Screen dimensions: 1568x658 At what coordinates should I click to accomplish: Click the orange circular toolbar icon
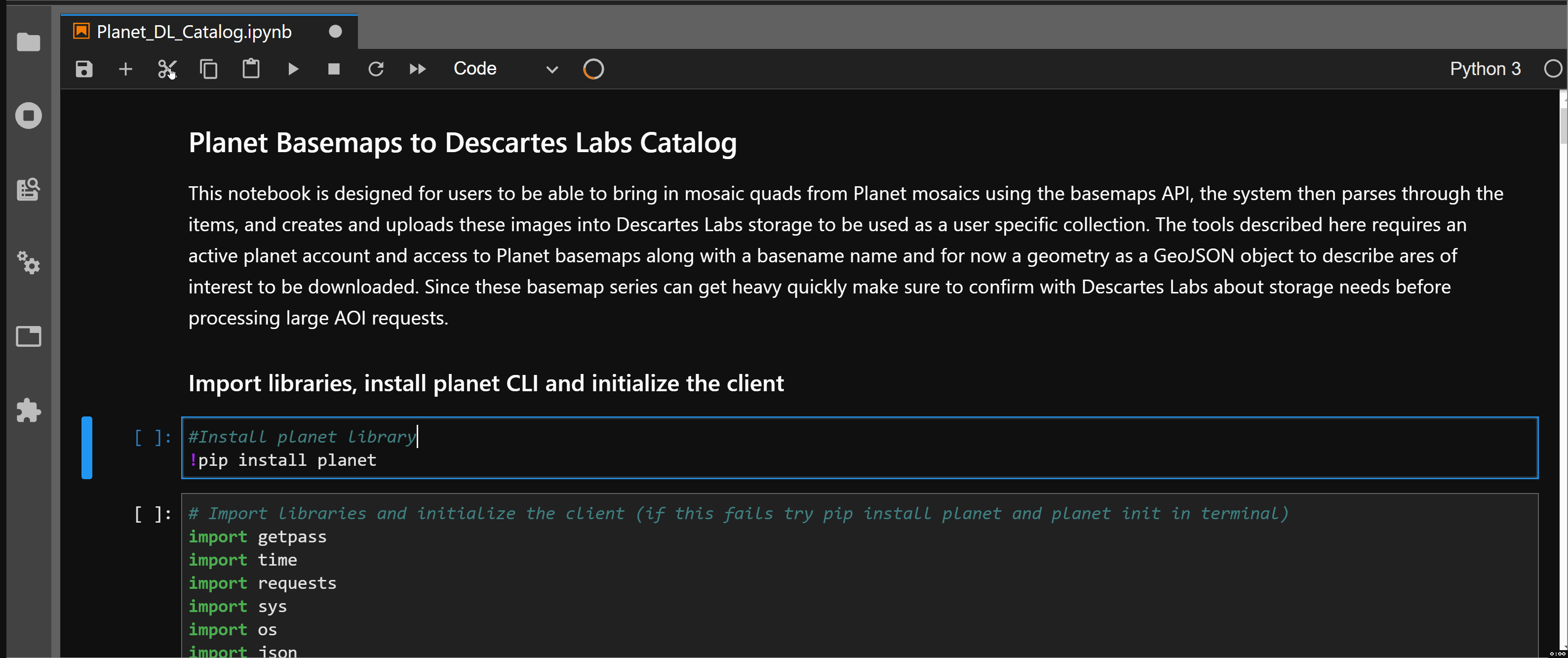[593, 69]
